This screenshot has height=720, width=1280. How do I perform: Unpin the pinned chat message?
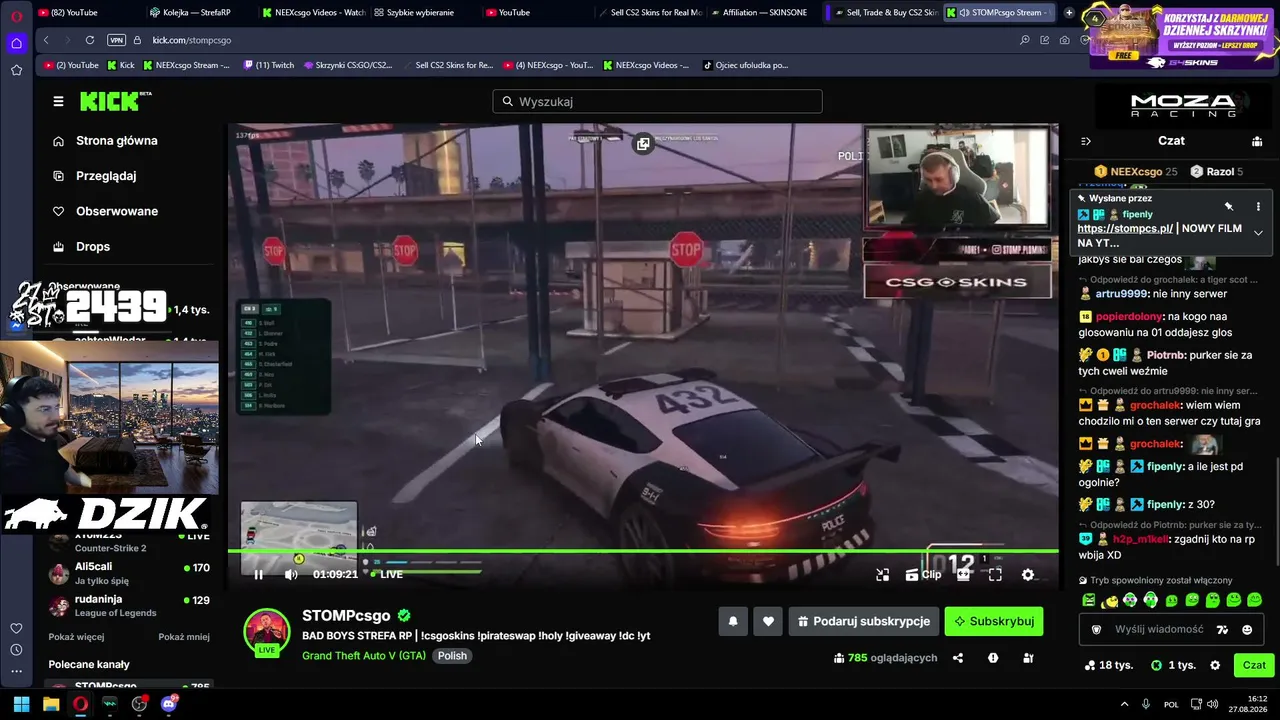click(1229, 206)
